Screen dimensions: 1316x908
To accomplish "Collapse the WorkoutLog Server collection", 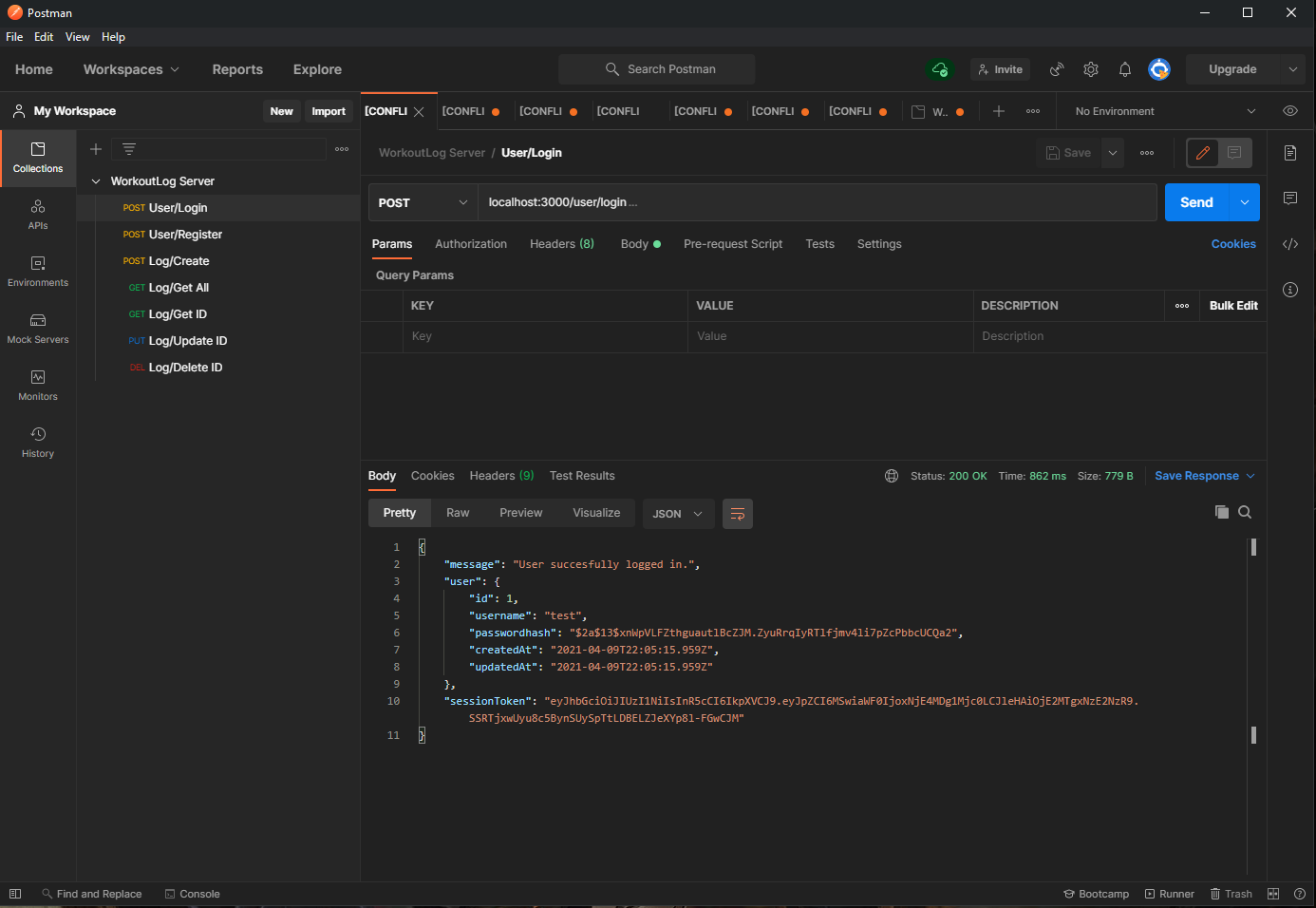I will (96, 181).
